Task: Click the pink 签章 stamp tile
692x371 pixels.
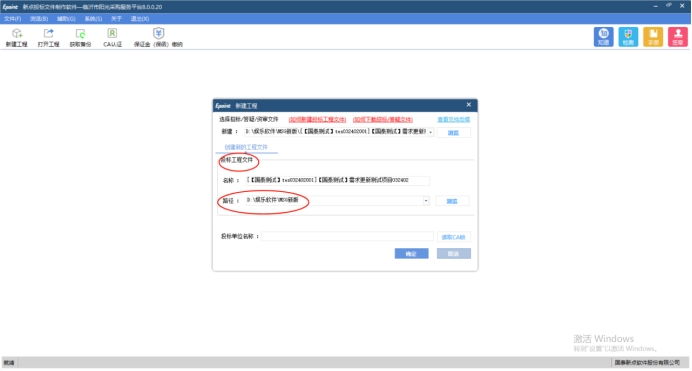Action: pyautogui.click(x=677, y=37)
